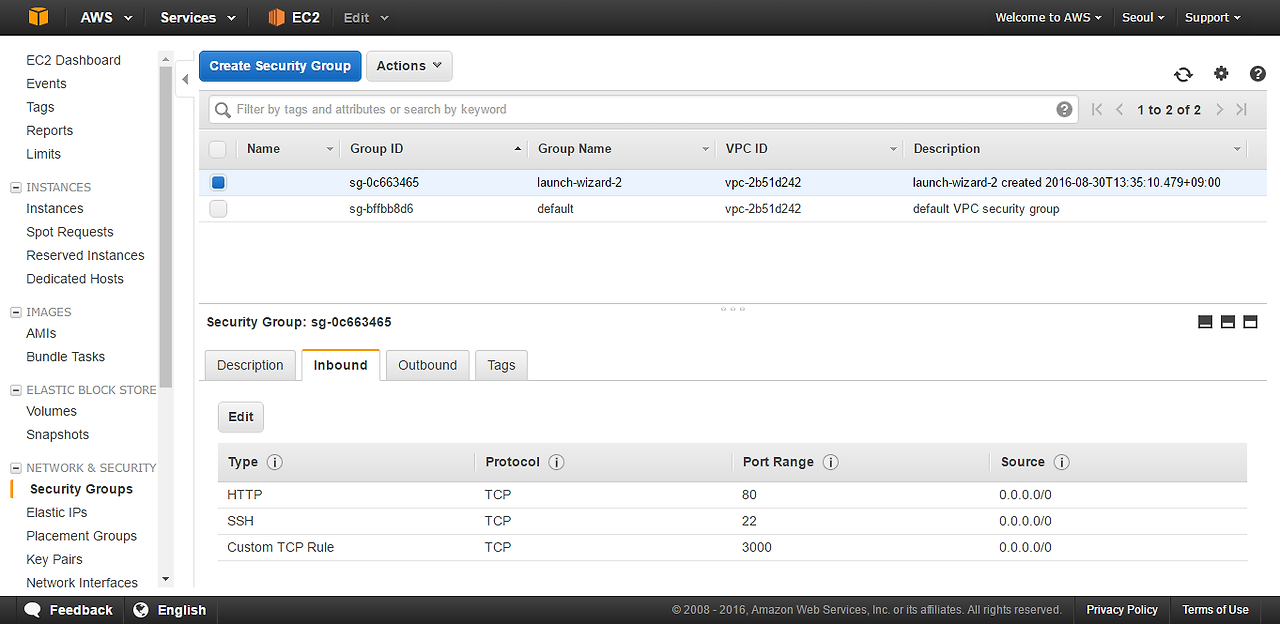Open Instances in the sidebar

tap(54, 208)
